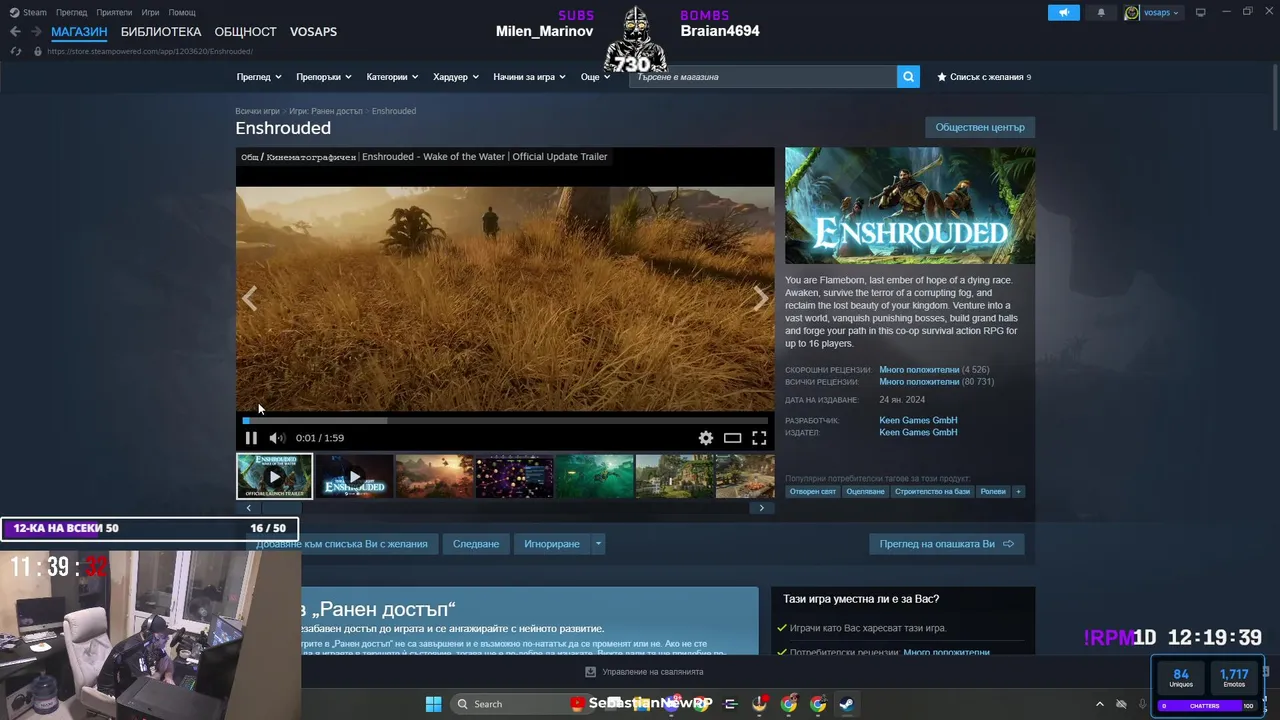Go to next media with right arrow
The image size is (1280, 720).
click(x=761, y=298)
